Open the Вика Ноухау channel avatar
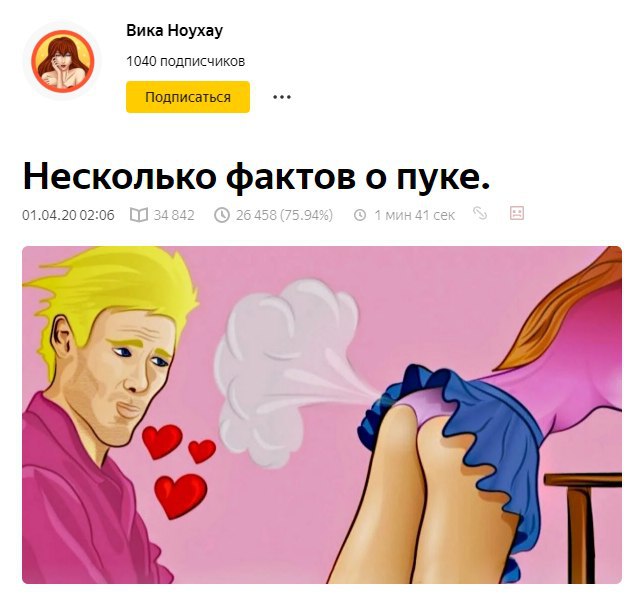Image resolution: width=635 pixels, height=606 pixels. click(x=63, y=61)
